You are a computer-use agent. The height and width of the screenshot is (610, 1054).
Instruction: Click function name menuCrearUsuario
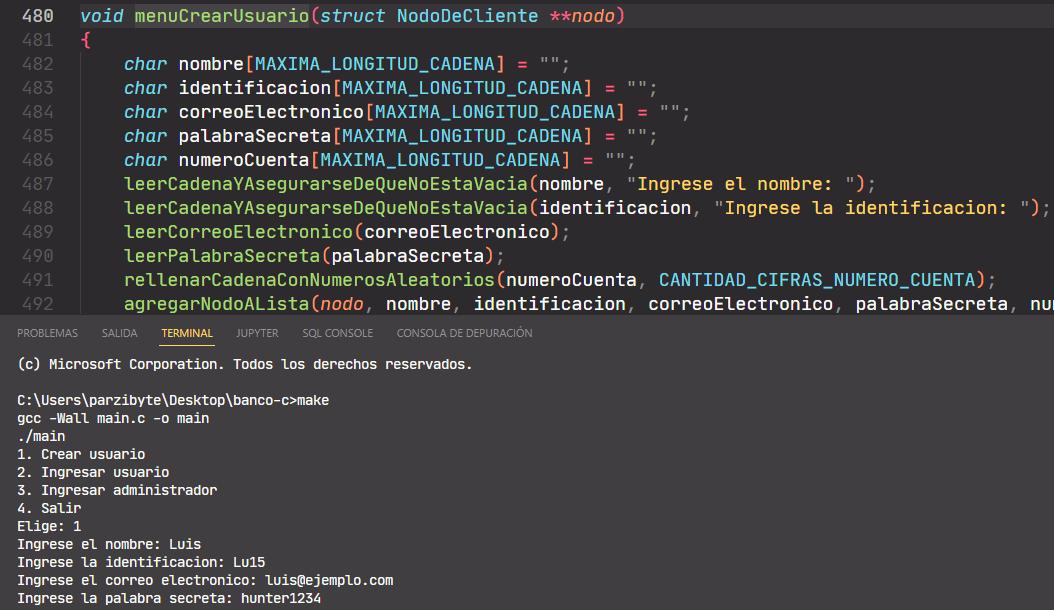[222, 15]
